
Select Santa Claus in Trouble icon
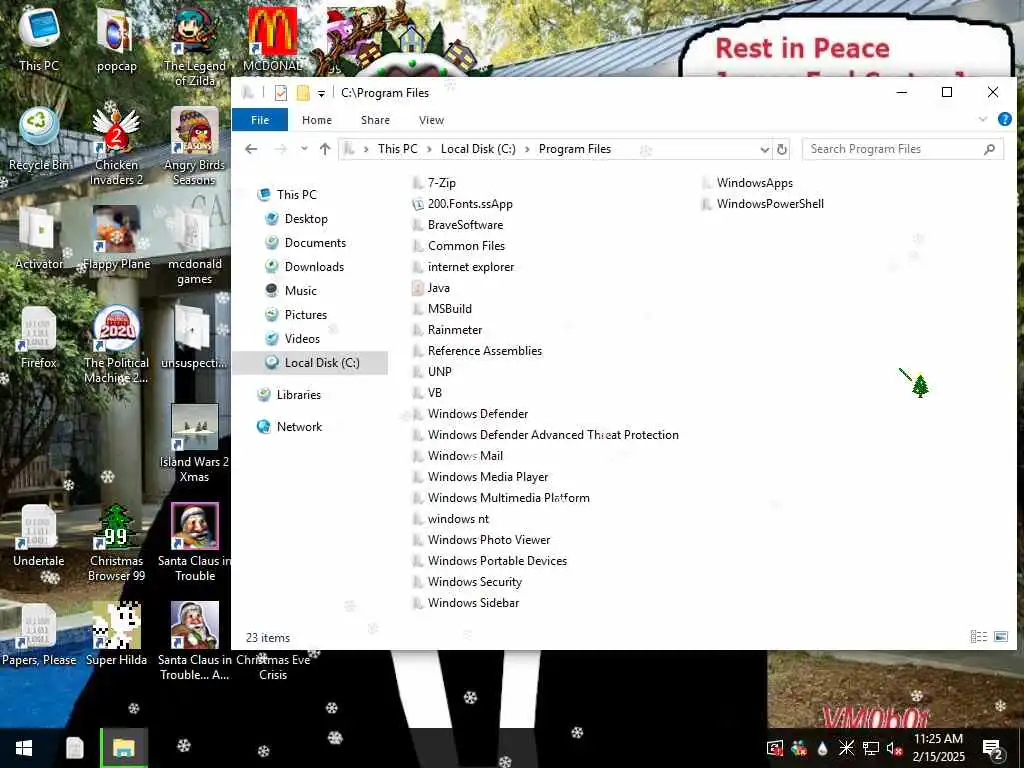click(195, 543)
